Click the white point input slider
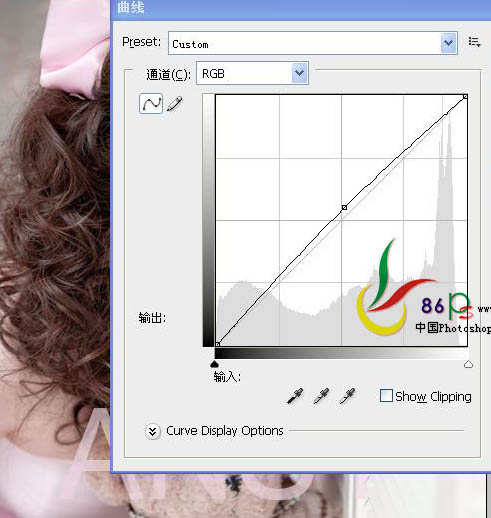This screenshot has width=491, height=518. click(468, 364)
